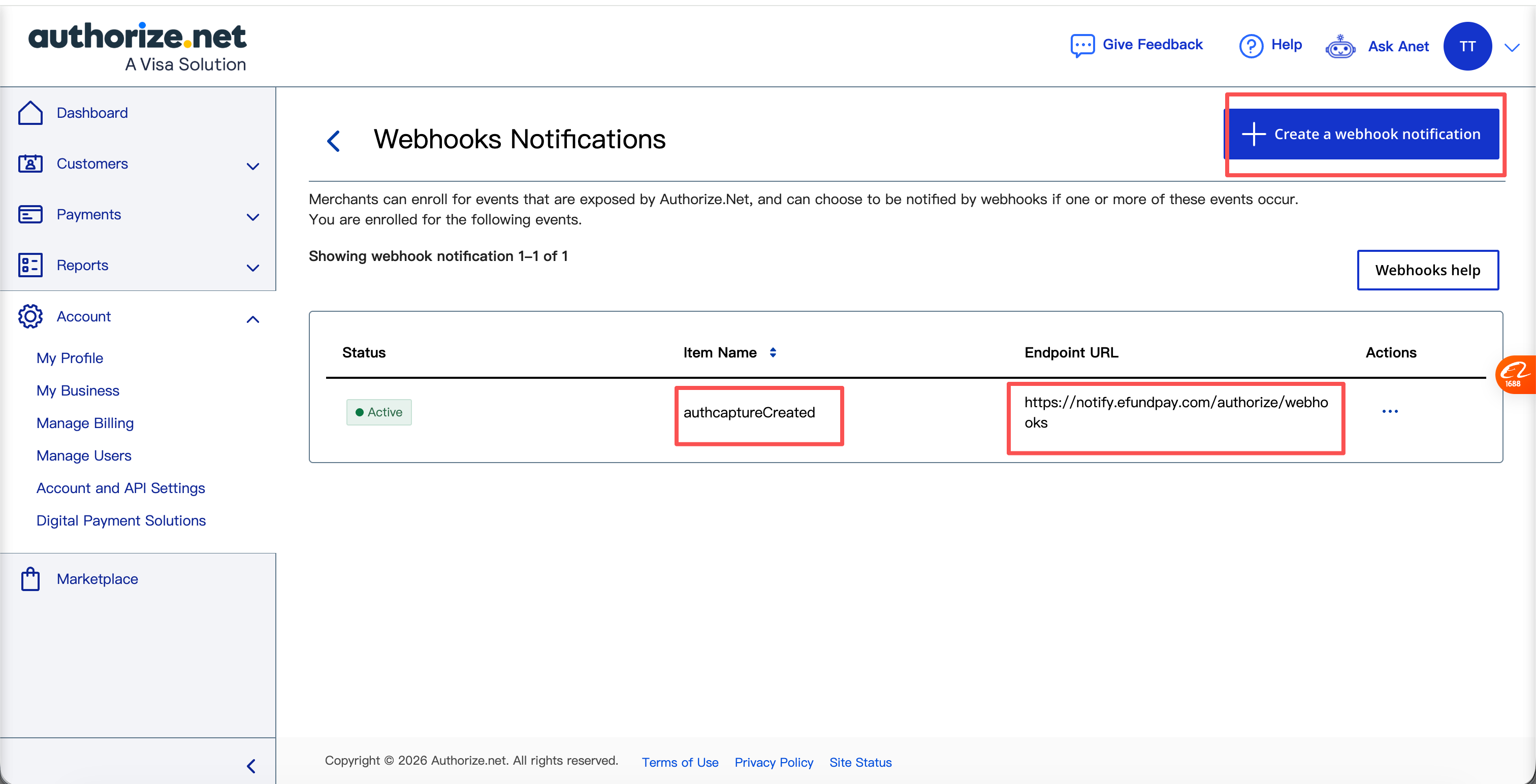Open My Business under Account
The height and width of the screenshot is (784, 1536).
click(78, 390)
